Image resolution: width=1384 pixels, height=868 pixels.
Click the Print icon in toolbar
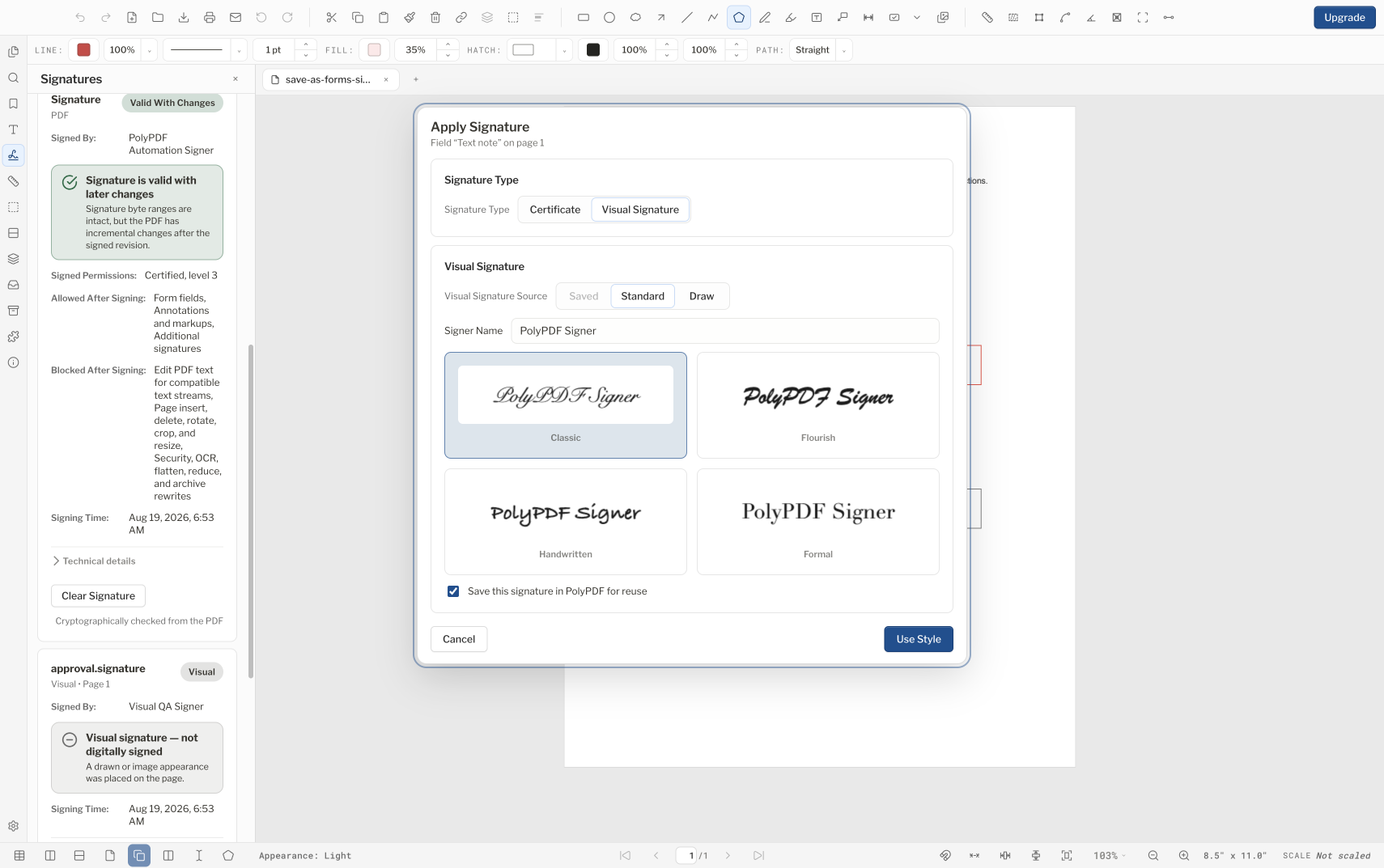tap(210, 17)
